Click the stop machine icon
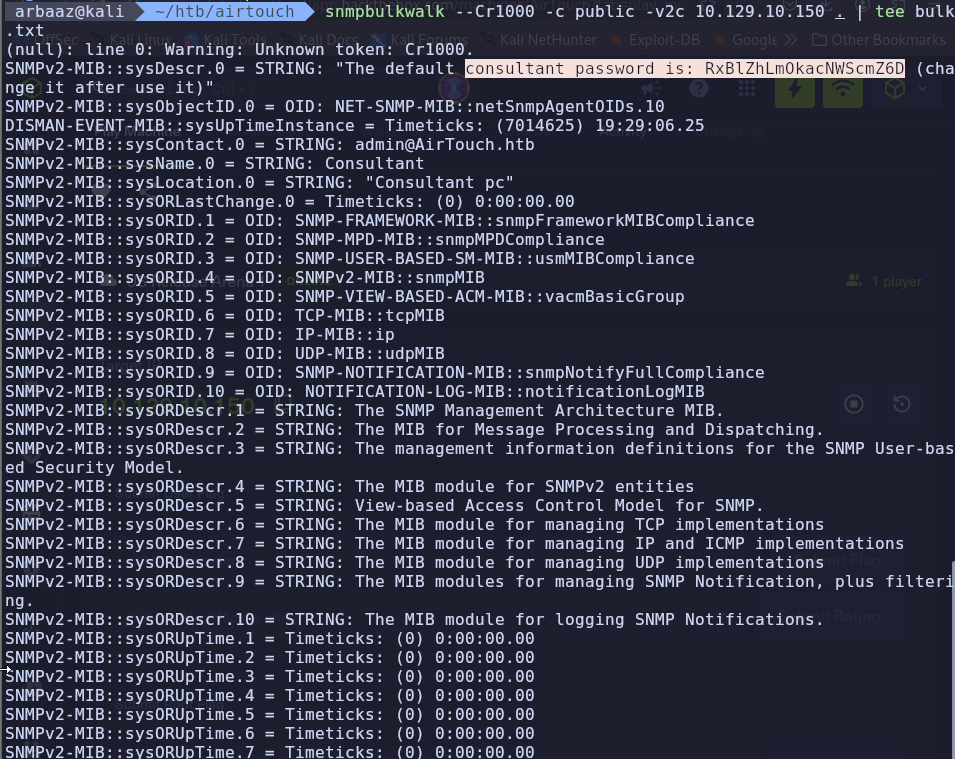The image size is (955, 759). point(854,404)
